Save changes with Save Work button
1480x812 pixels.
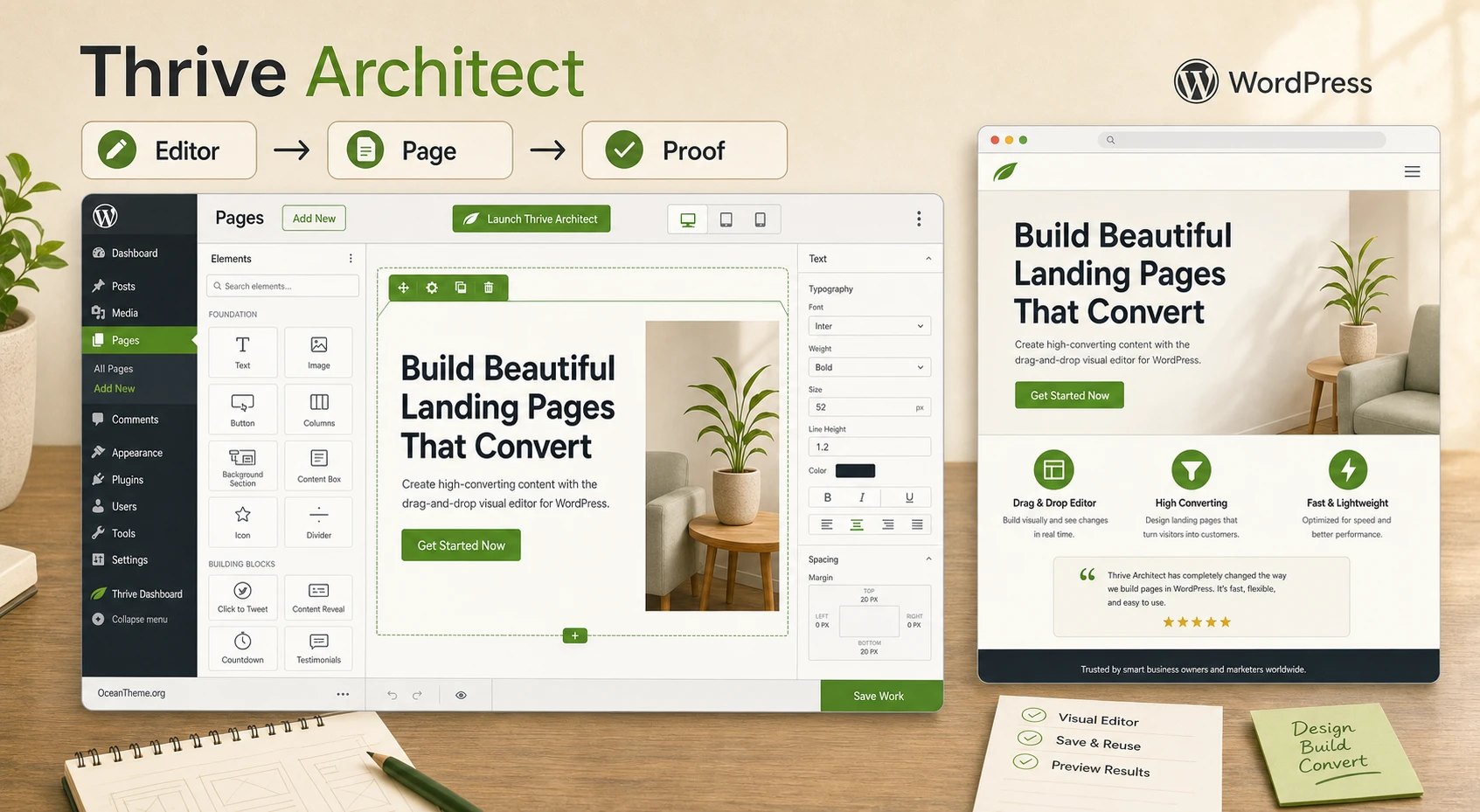[x=881, y=696]
